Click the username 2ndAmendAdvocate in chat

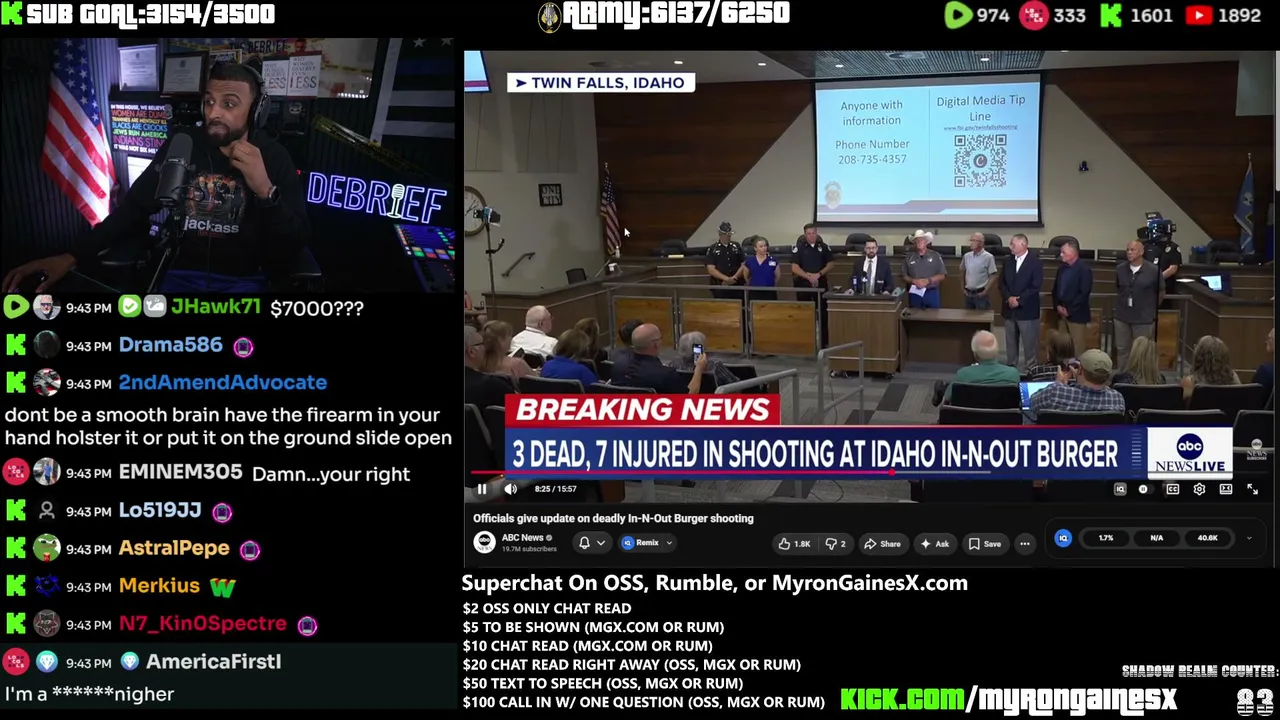(x=222, y=383)
